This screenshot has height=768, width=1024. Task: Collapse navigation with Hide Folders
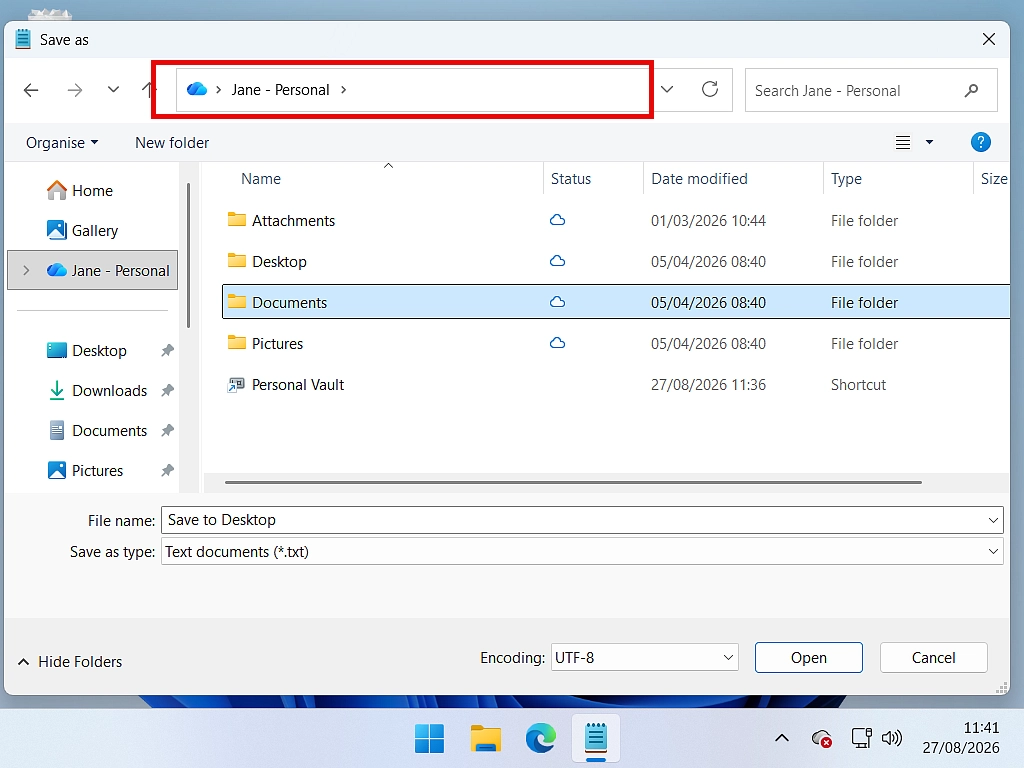click(70, 662)
